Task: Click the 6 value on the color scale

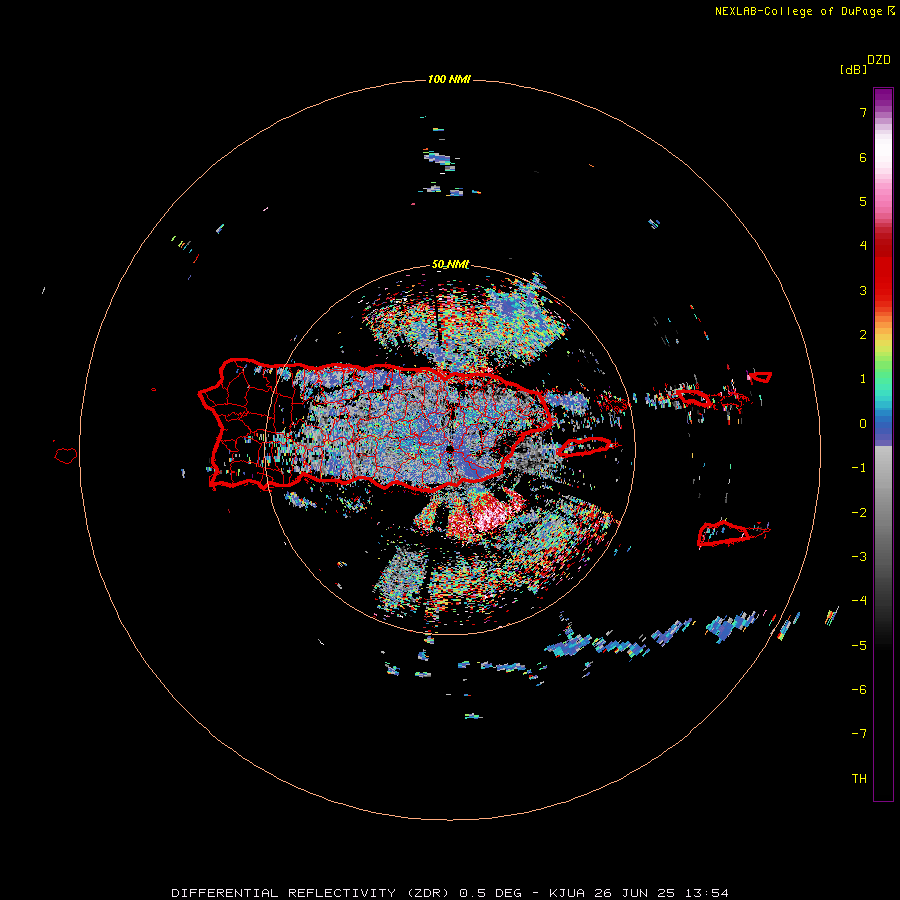Action: click(x=863, y=157)
